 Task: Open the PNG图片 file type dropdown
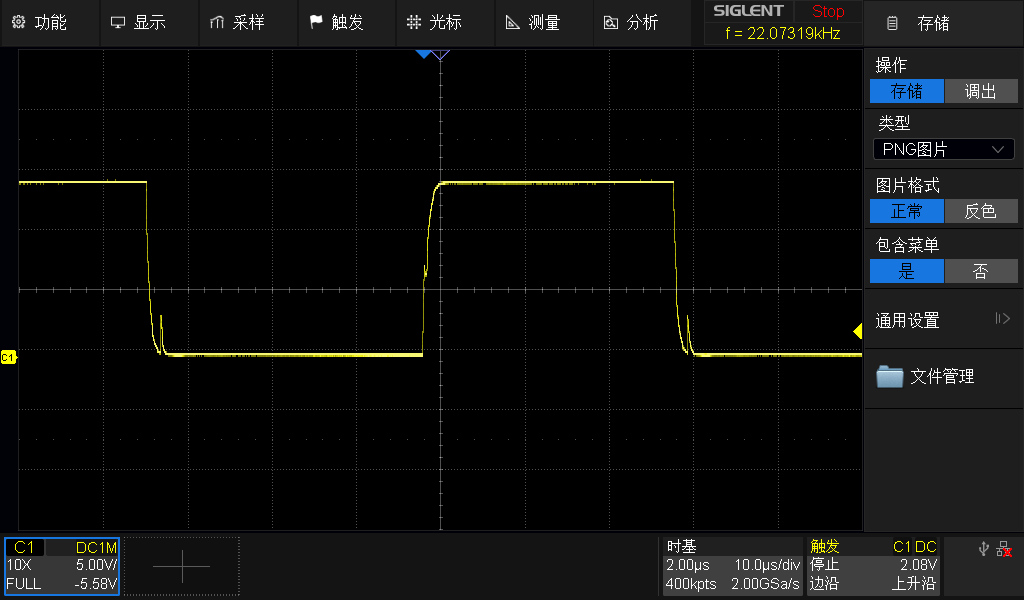tap(944, 150)
